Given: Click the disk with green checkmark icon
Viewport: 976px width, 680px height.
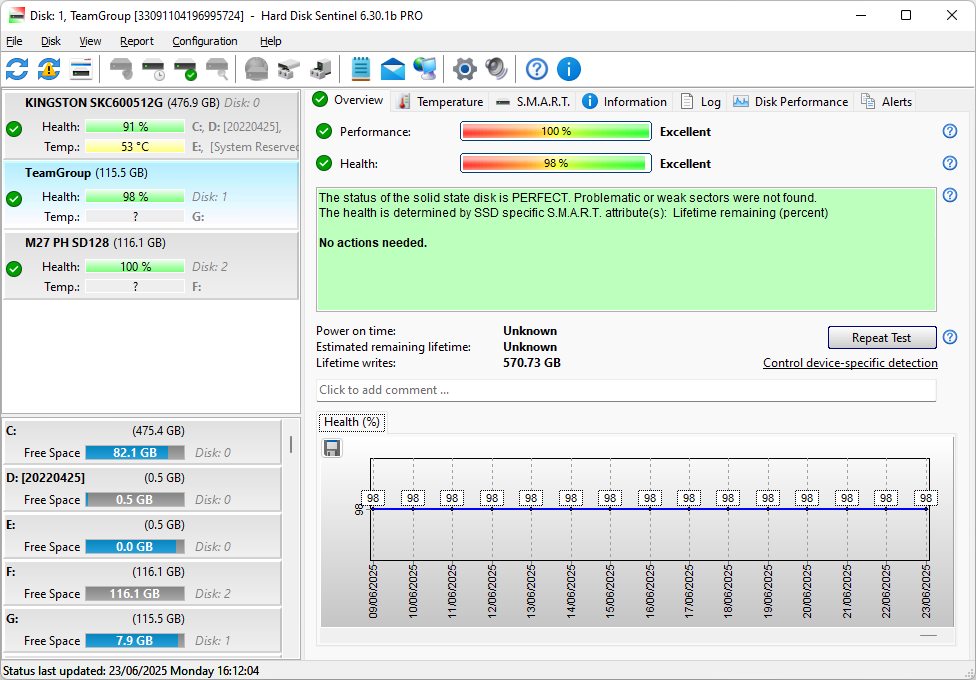Looking at the screenshot, I should click(x=185, y=69).
